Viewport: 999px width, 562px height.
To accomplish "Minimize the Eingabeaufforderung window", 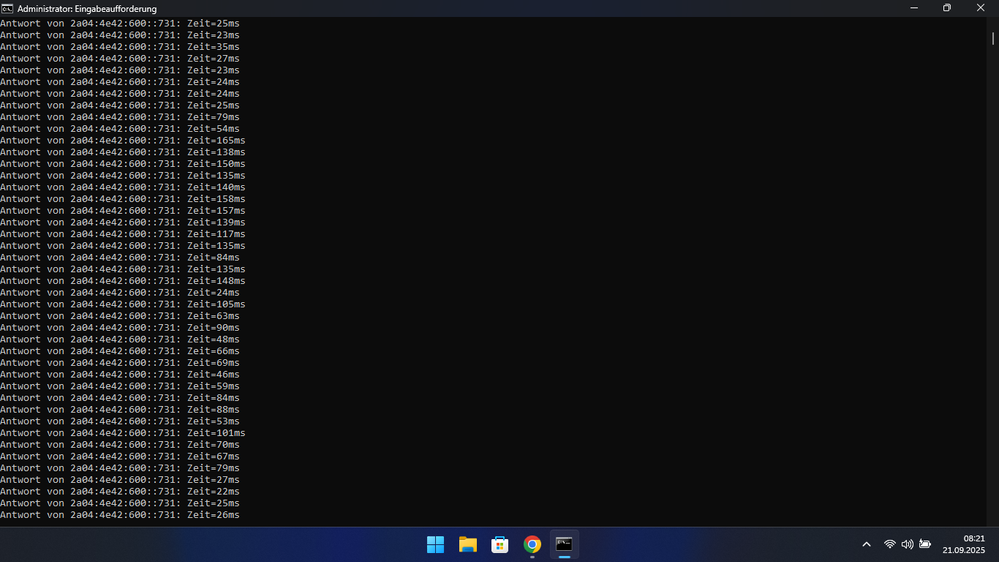I will tap(914, 8).
